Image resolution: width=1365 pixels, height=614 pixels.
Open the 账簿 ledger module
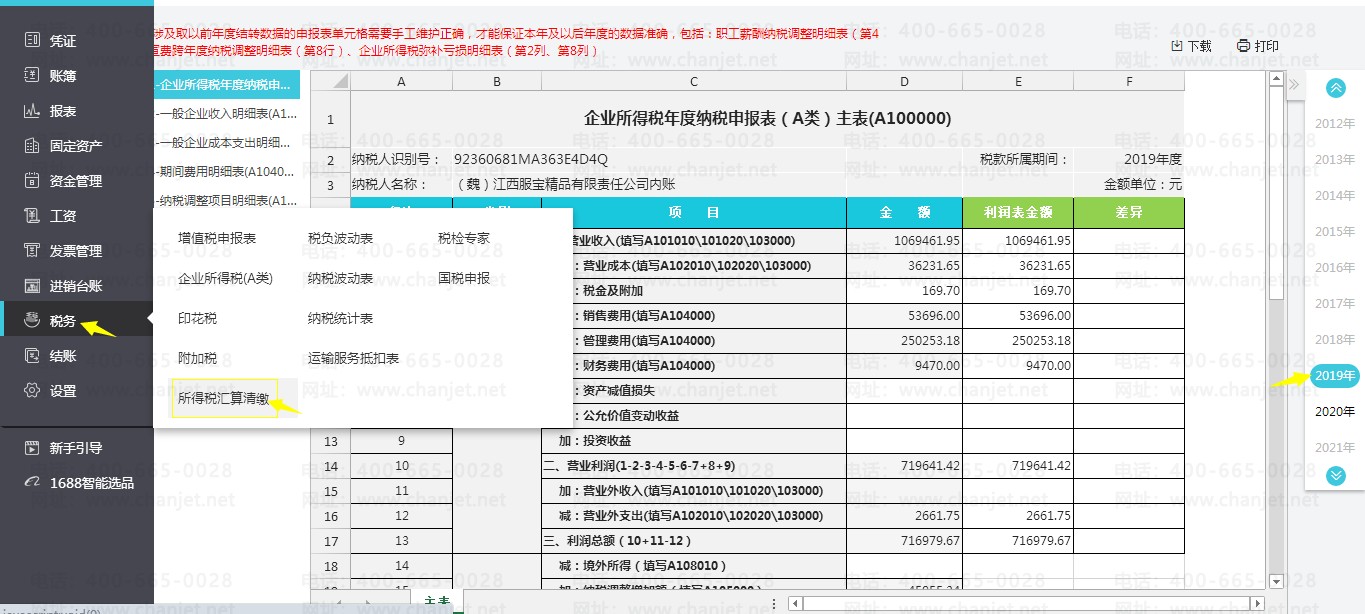63,76
